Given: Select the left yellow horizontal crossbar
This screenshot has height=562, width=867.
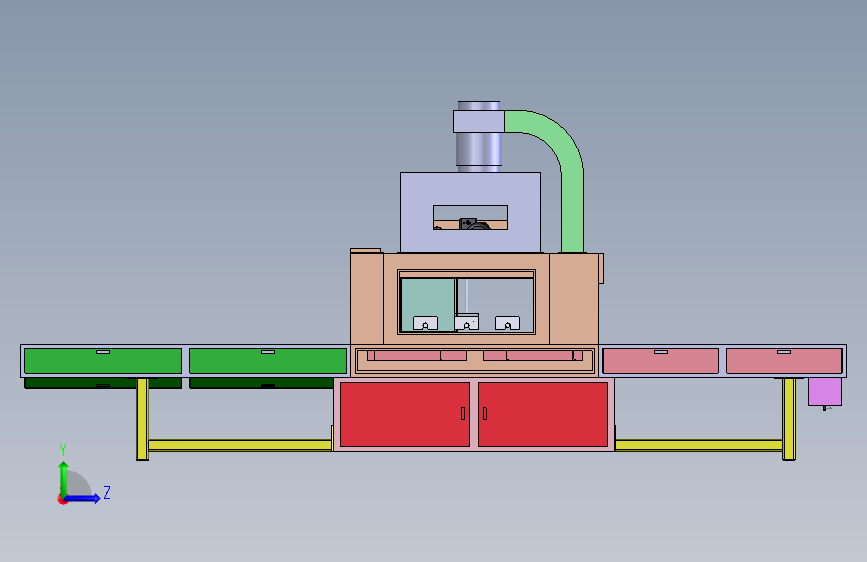Looking at the screenshot, I should (240, 445).
